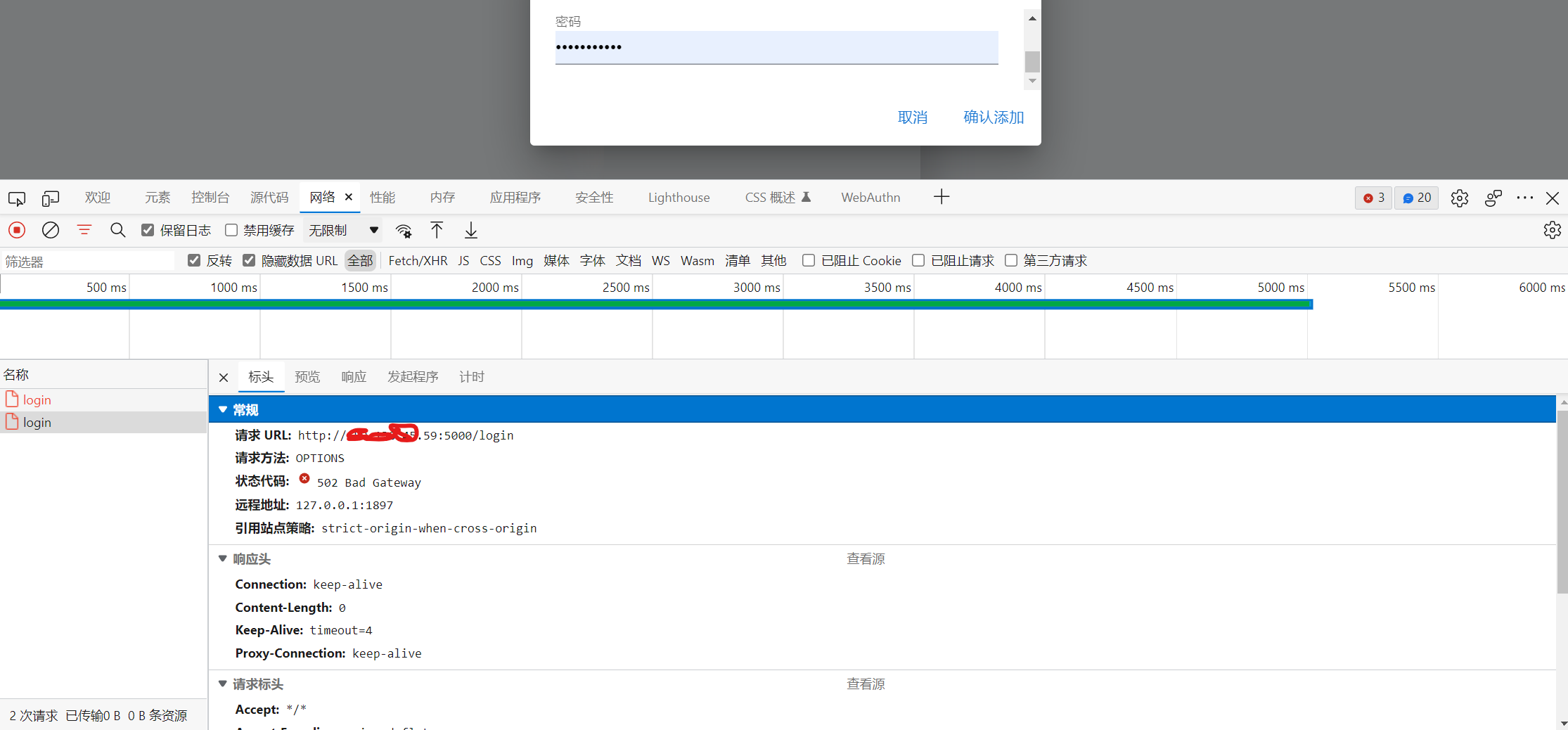Screen dimensions: 1568x730
Task: Collapse the 常规 general section
Action: [x=223, y=409]
